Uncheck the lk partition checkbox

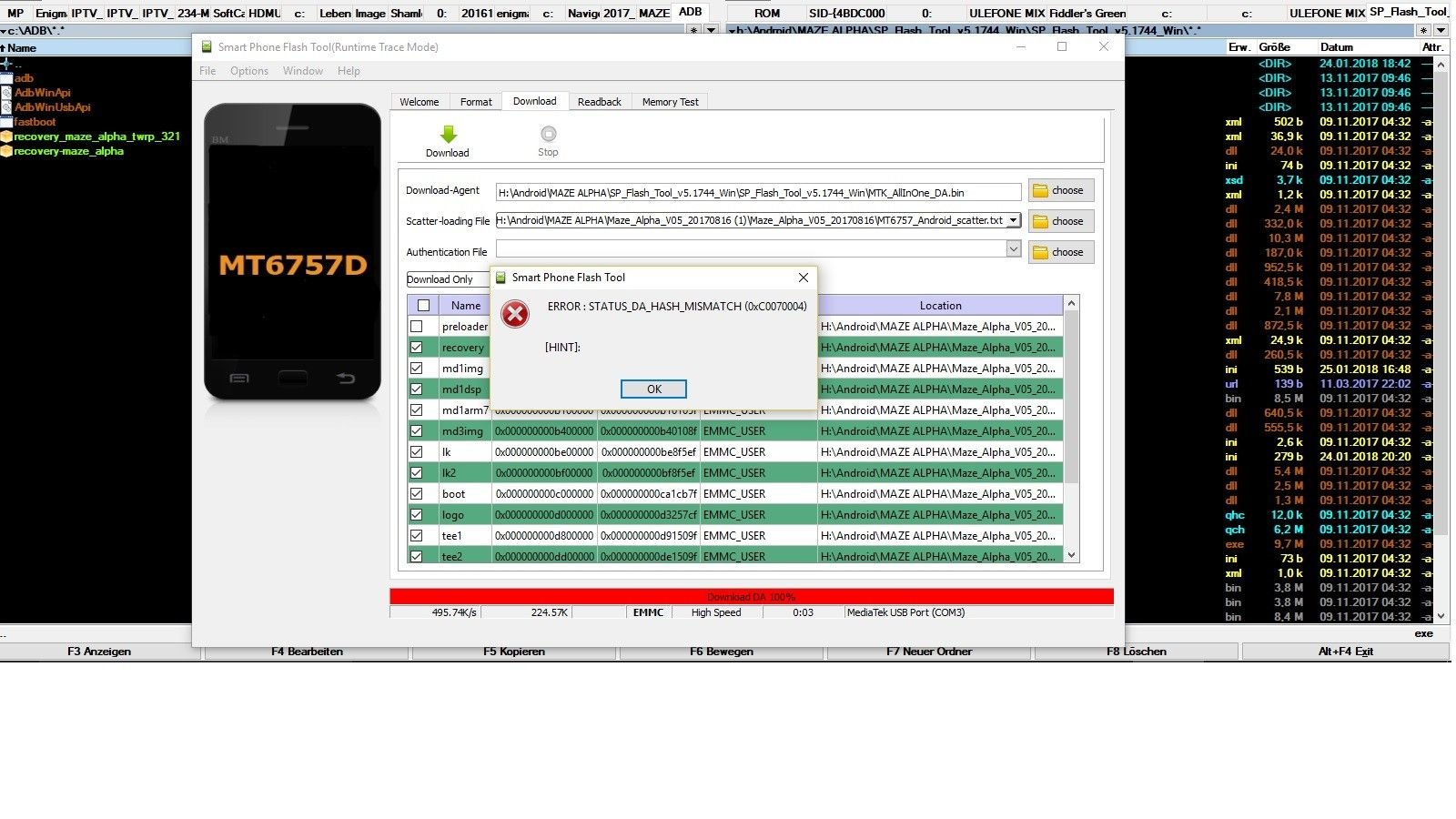[417, 452]
